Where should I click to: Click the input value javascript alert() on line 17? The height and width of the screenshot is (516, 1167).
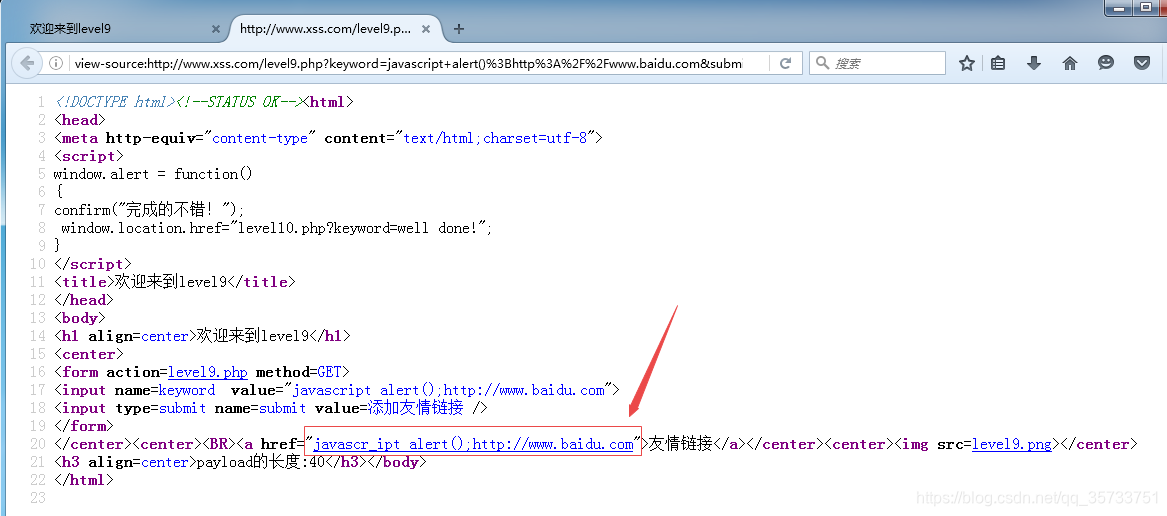pyautogui.click(x=449, y=390)
